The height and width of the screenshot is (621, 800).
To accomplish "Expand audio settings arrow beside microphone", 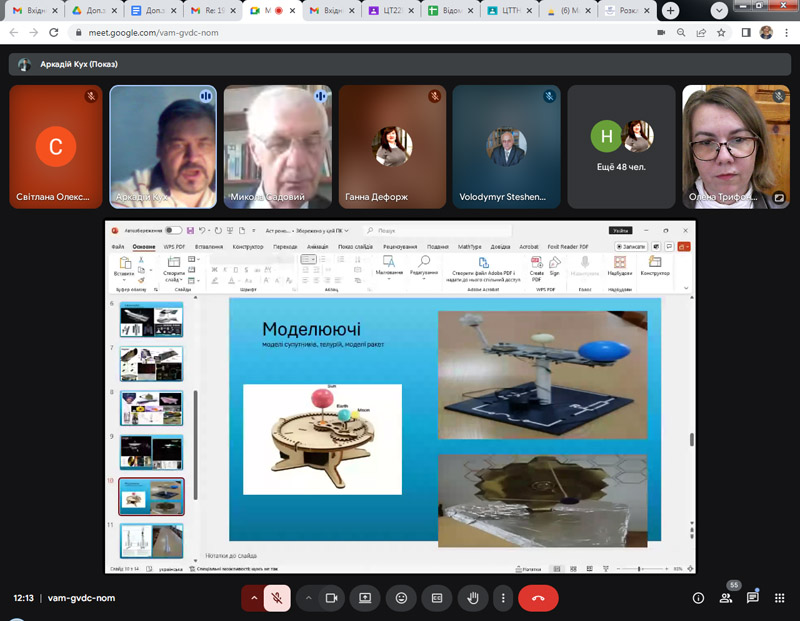I will pos(254,598).
